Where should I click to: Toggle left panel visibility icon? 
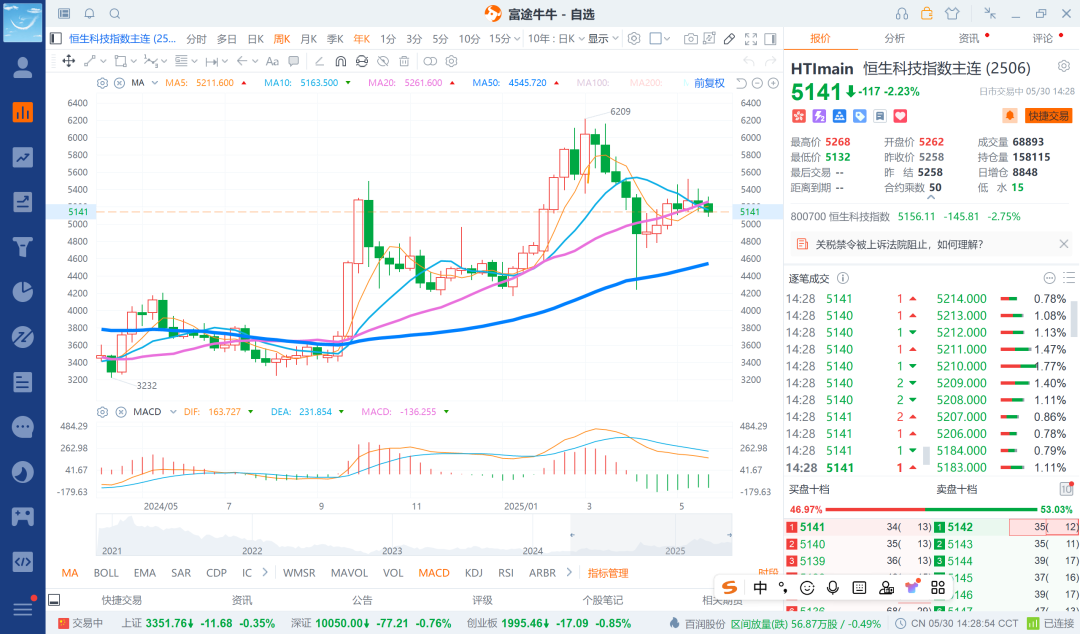pos(56,39)
